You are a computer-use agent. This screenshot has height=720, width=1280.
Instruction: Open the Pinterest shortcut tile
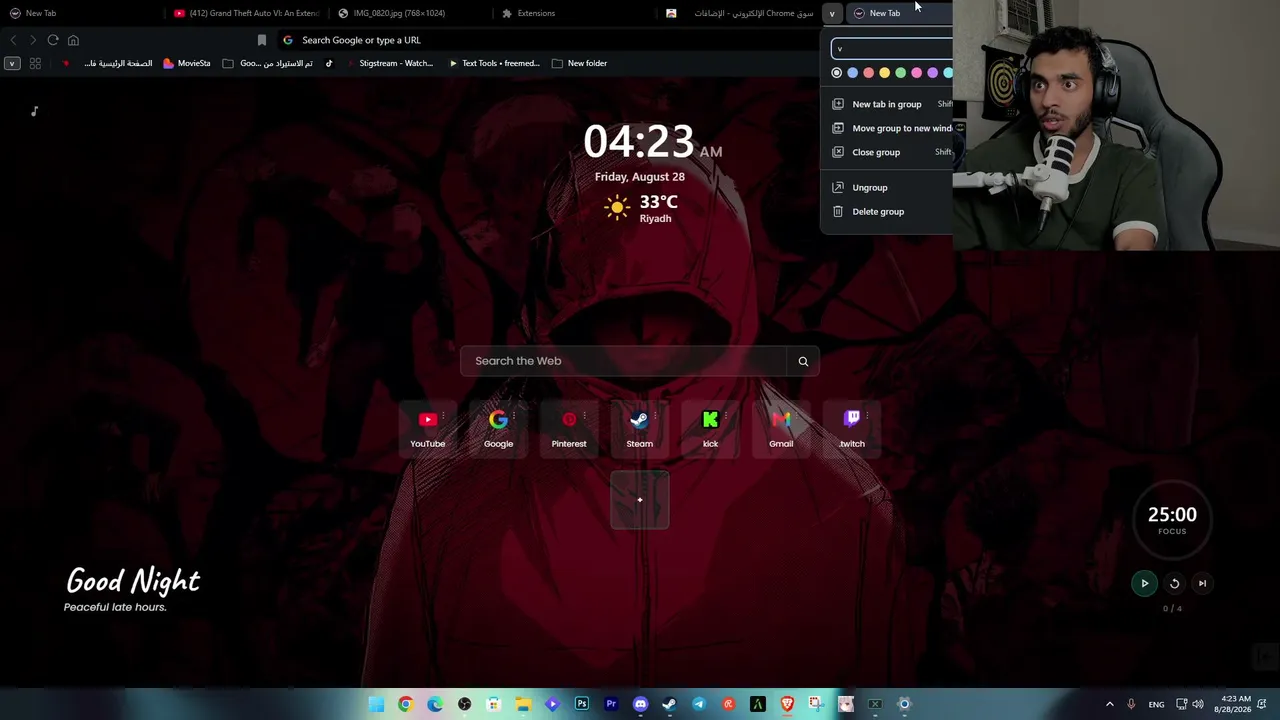(569, 429)
